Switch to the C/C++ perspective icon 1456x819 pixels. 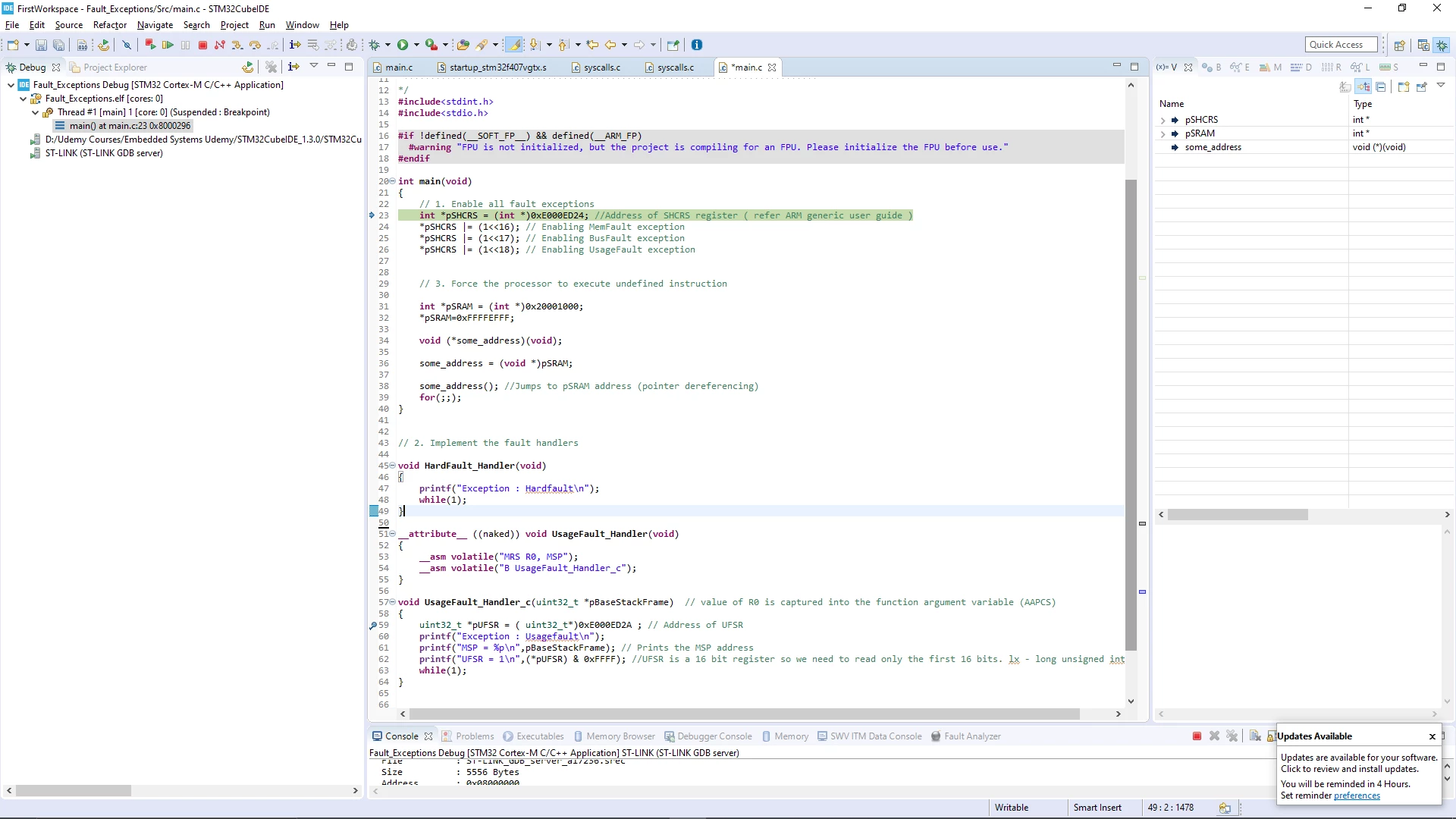click(x=1423, y=45)
